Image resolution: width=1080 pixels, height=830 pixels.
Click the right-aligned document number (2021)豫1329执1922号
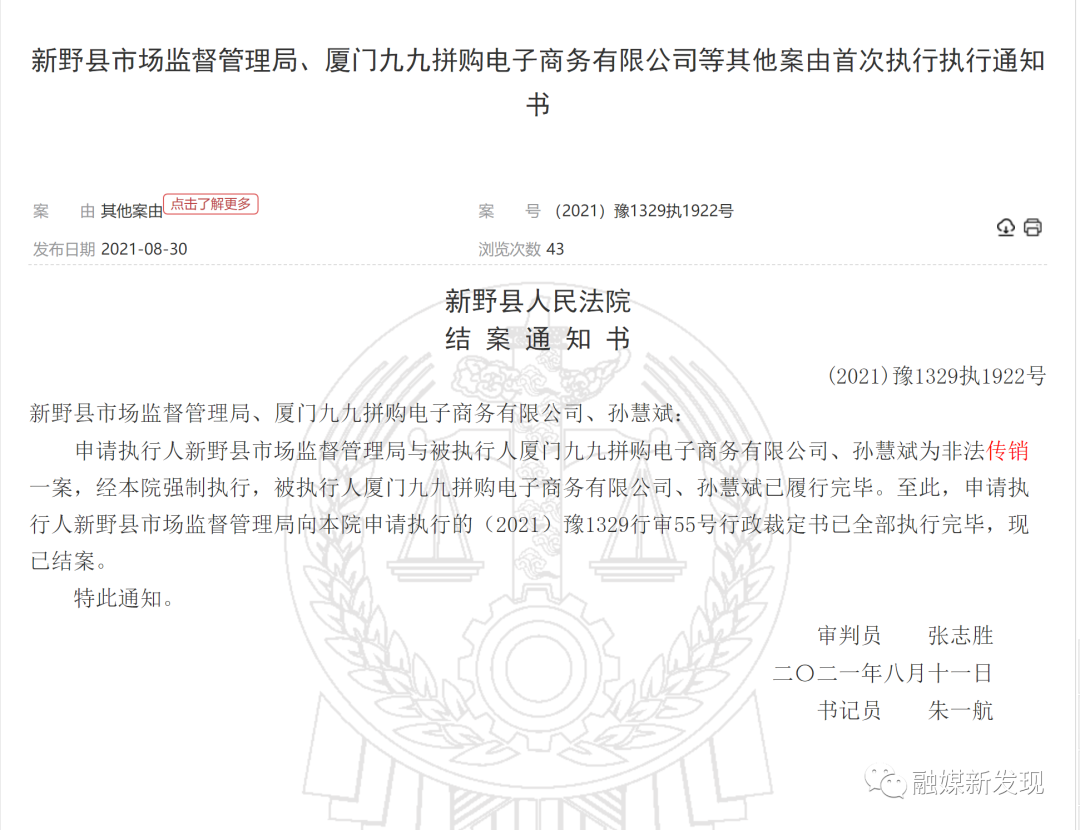click(x=937, y=376)
